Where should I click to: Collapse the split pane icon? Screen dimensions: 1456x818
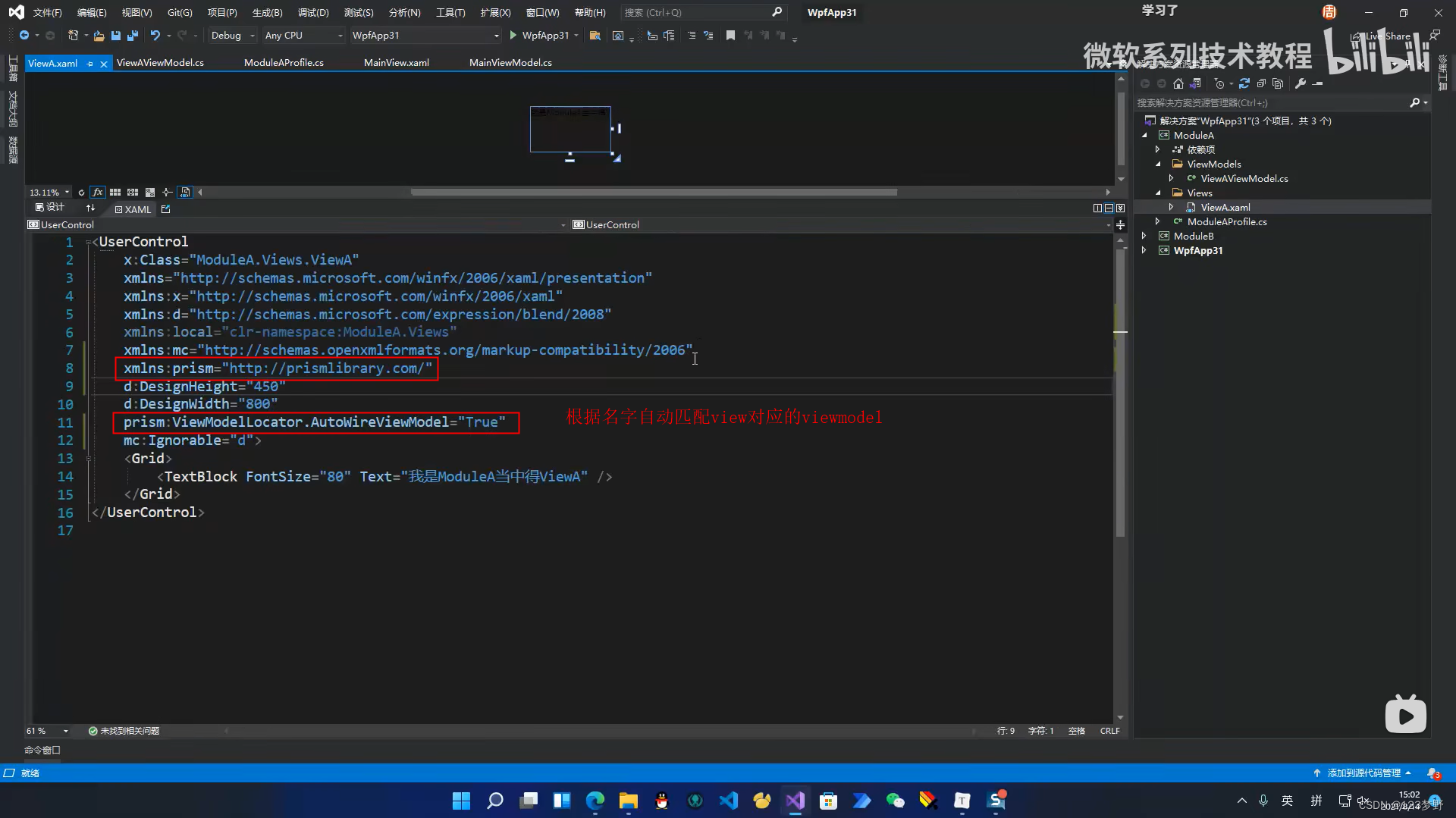(x=1120, y=208)
